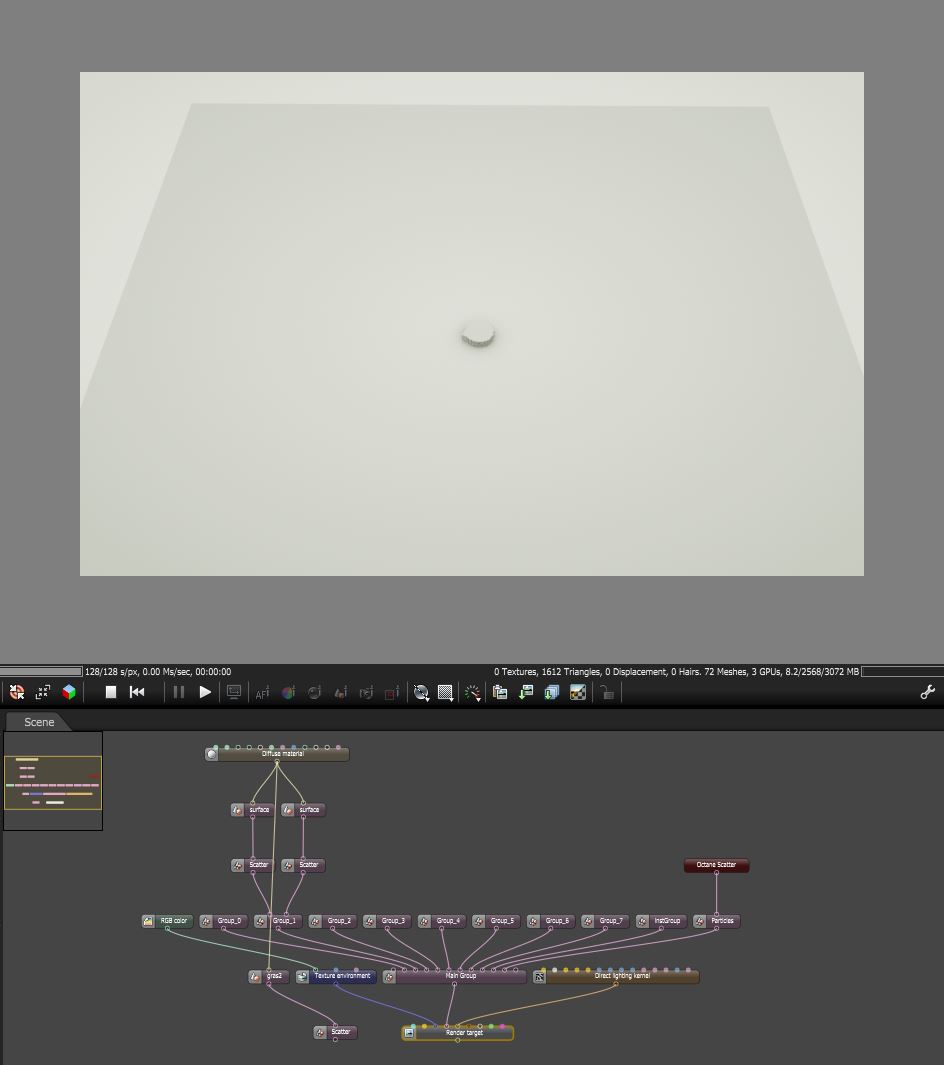This screenshot has height=1065, width=944.
Task: Stop the render with the square button
Action: pos(111,692)
